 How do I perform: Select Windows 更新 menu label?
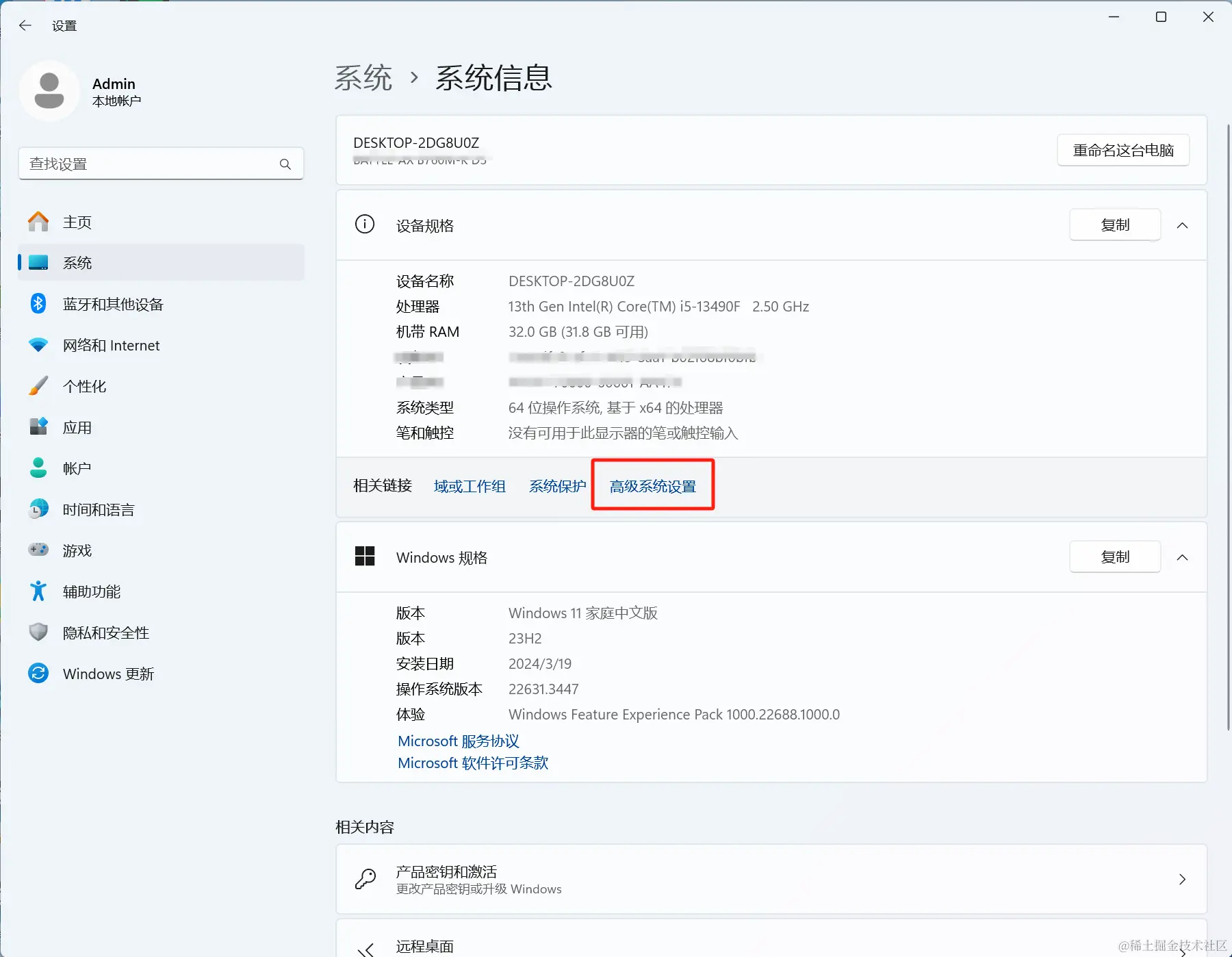(108, 674)
